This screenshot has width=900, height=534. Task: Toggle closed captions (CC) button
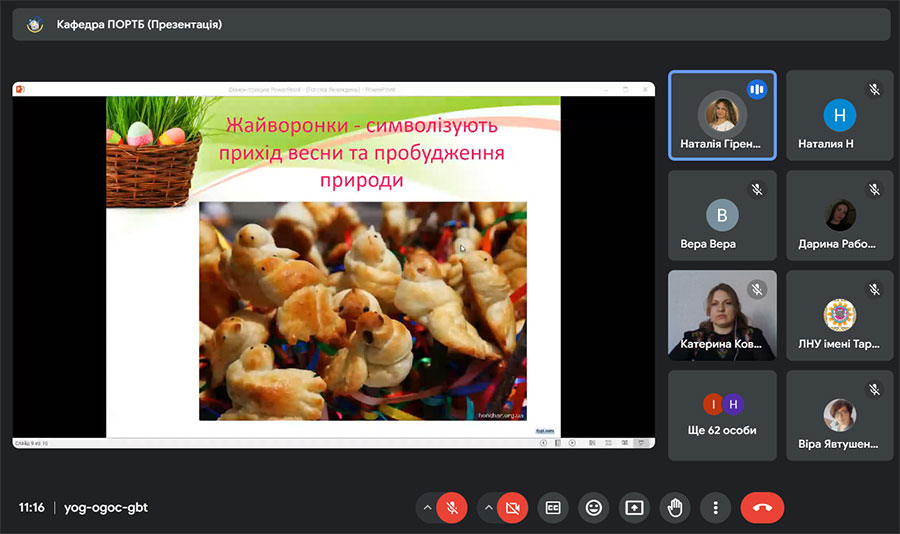tap(553, 508)
